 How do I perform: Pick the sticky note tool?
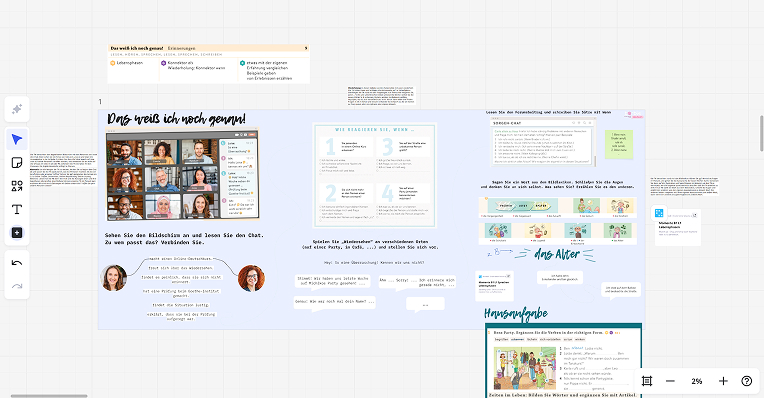pos(17,163)
